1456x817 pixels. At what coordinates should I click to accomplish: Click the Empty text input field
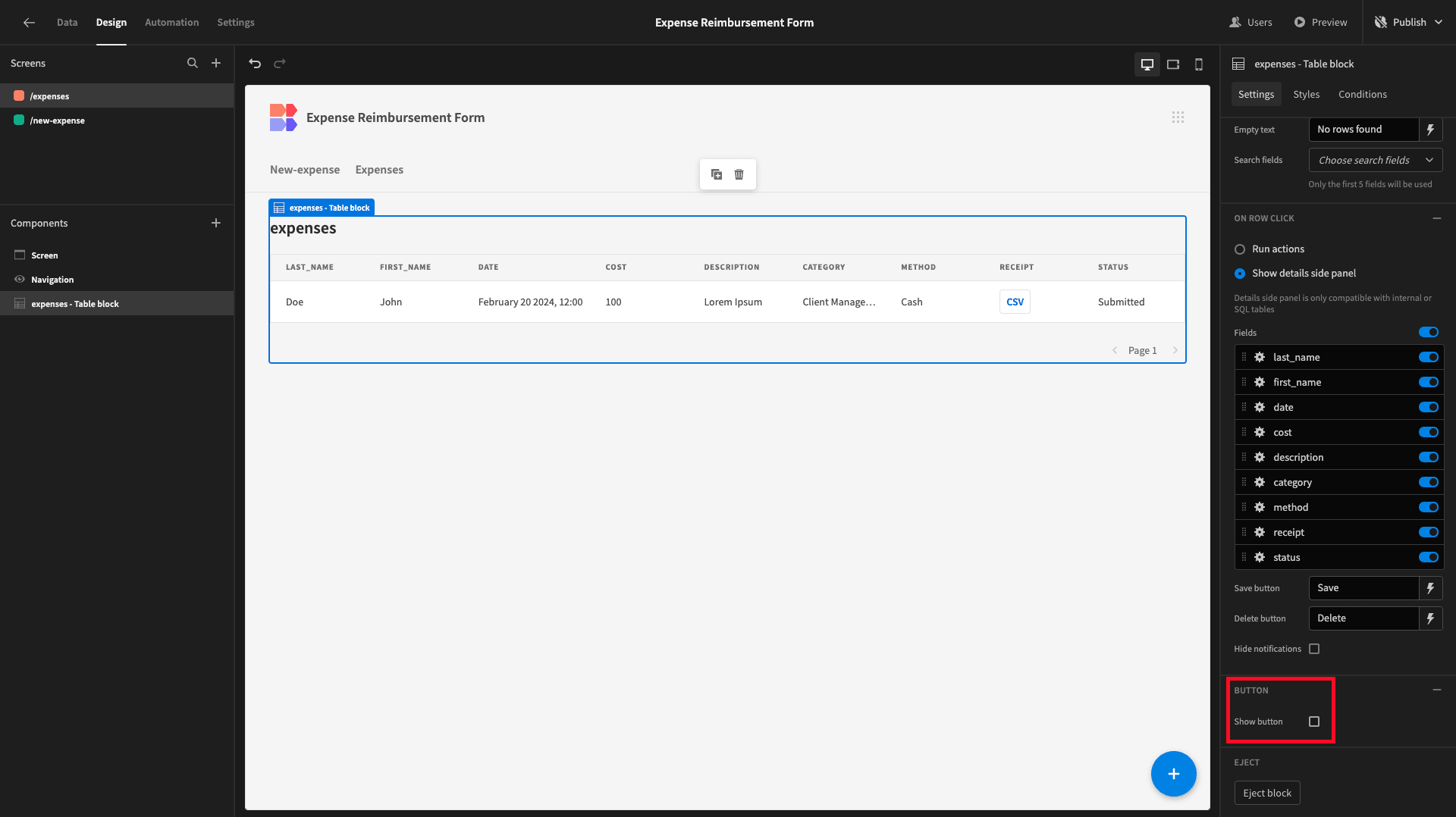pyautogui.click(x=1363, y=130)
